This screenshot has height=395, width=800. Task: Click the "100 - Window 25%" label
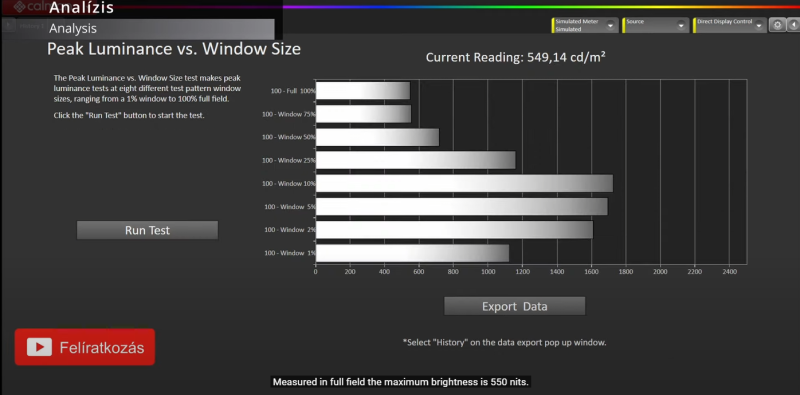[x=289, y=160]
